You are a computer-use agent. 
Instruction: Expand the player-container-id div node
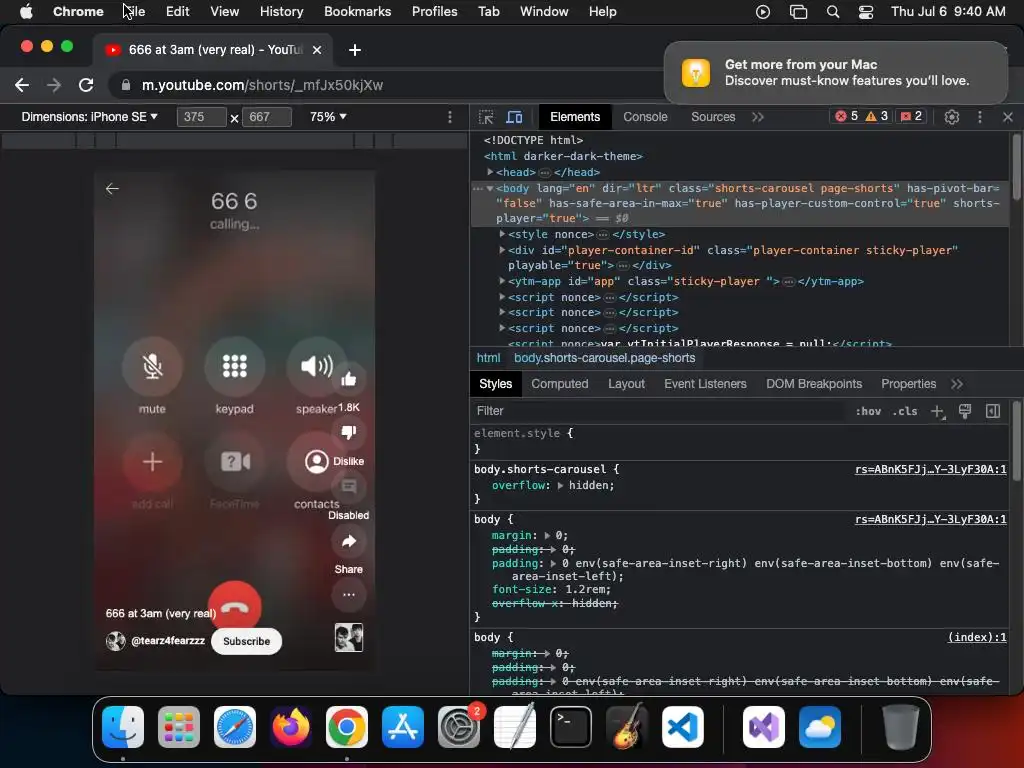(502, 250)
